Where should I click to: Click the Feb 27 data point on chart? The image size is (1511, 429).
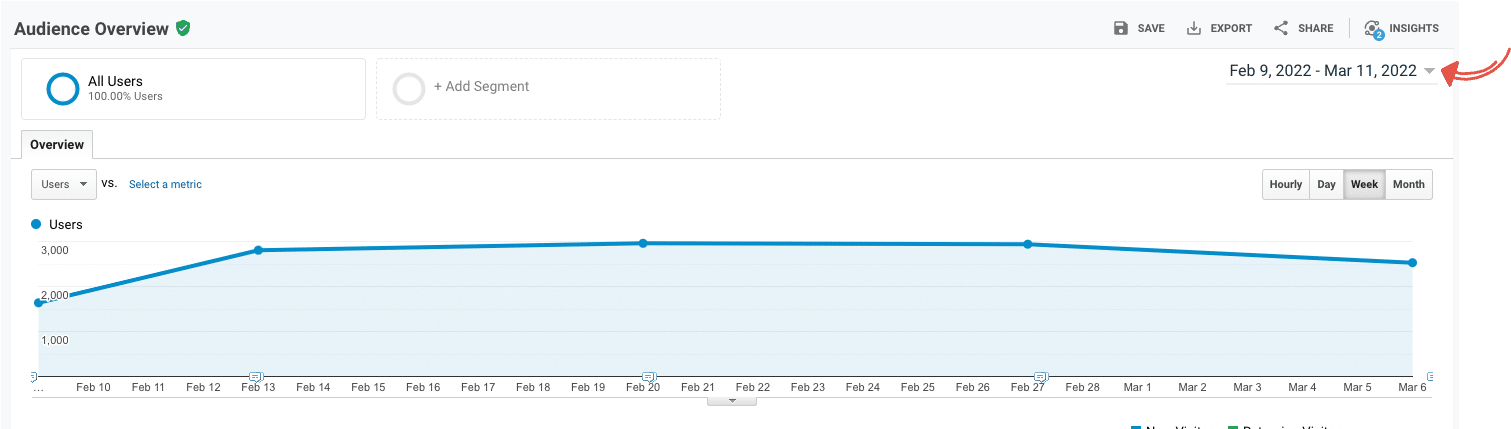click(x=1028, y=244)
